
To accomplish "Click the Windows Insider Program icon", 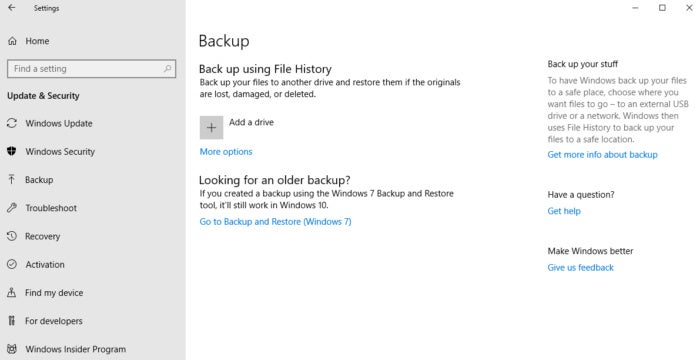I will (12, 349).
